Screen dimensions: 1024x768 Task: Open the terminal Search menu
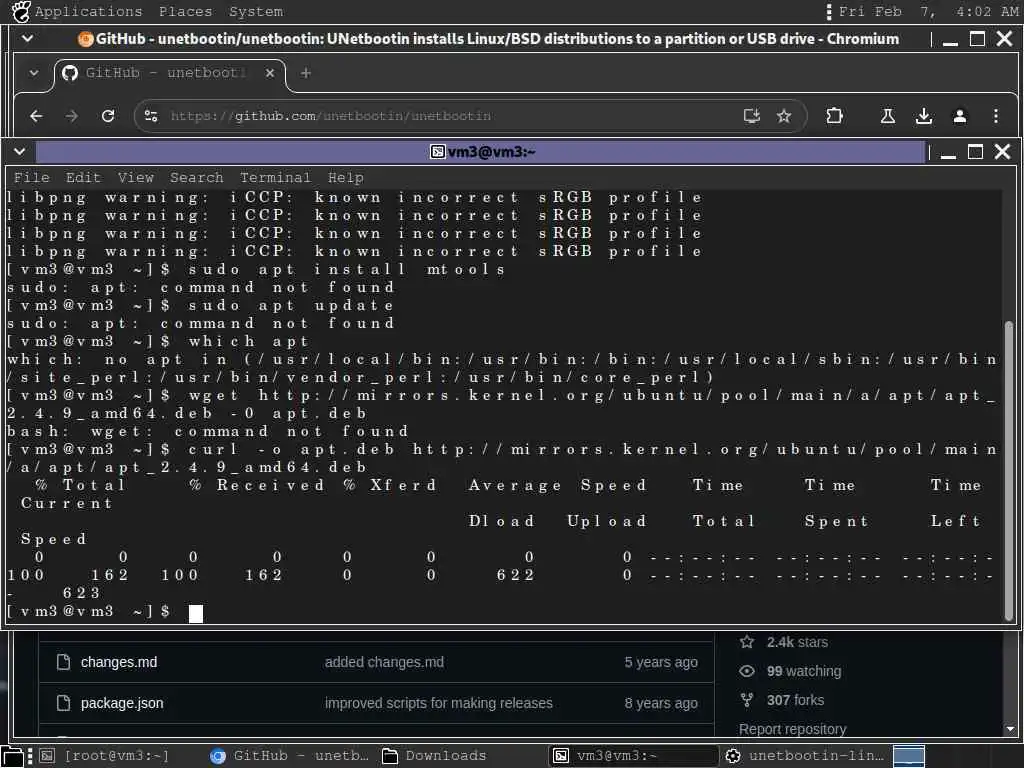196,178
